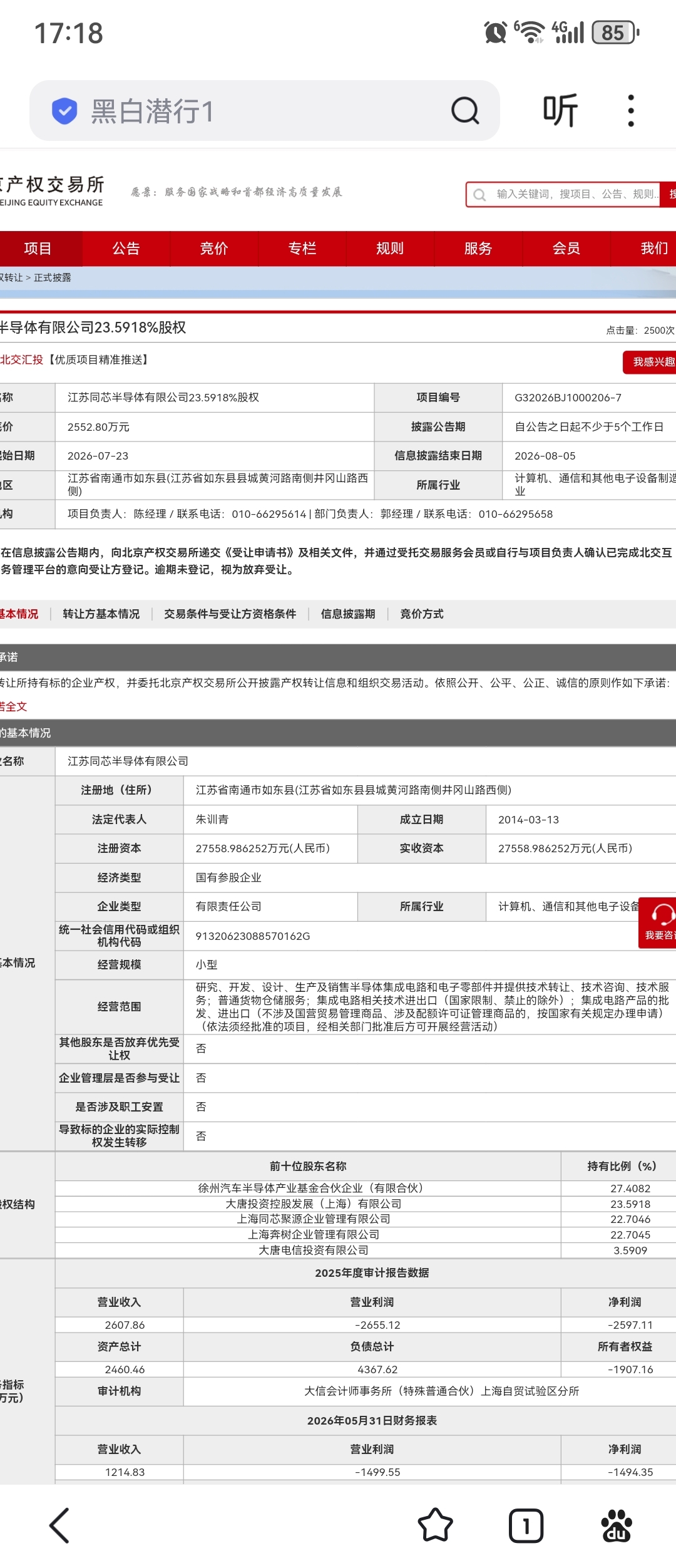Switch to the red 基本情况 tab

tap(19, 614)
